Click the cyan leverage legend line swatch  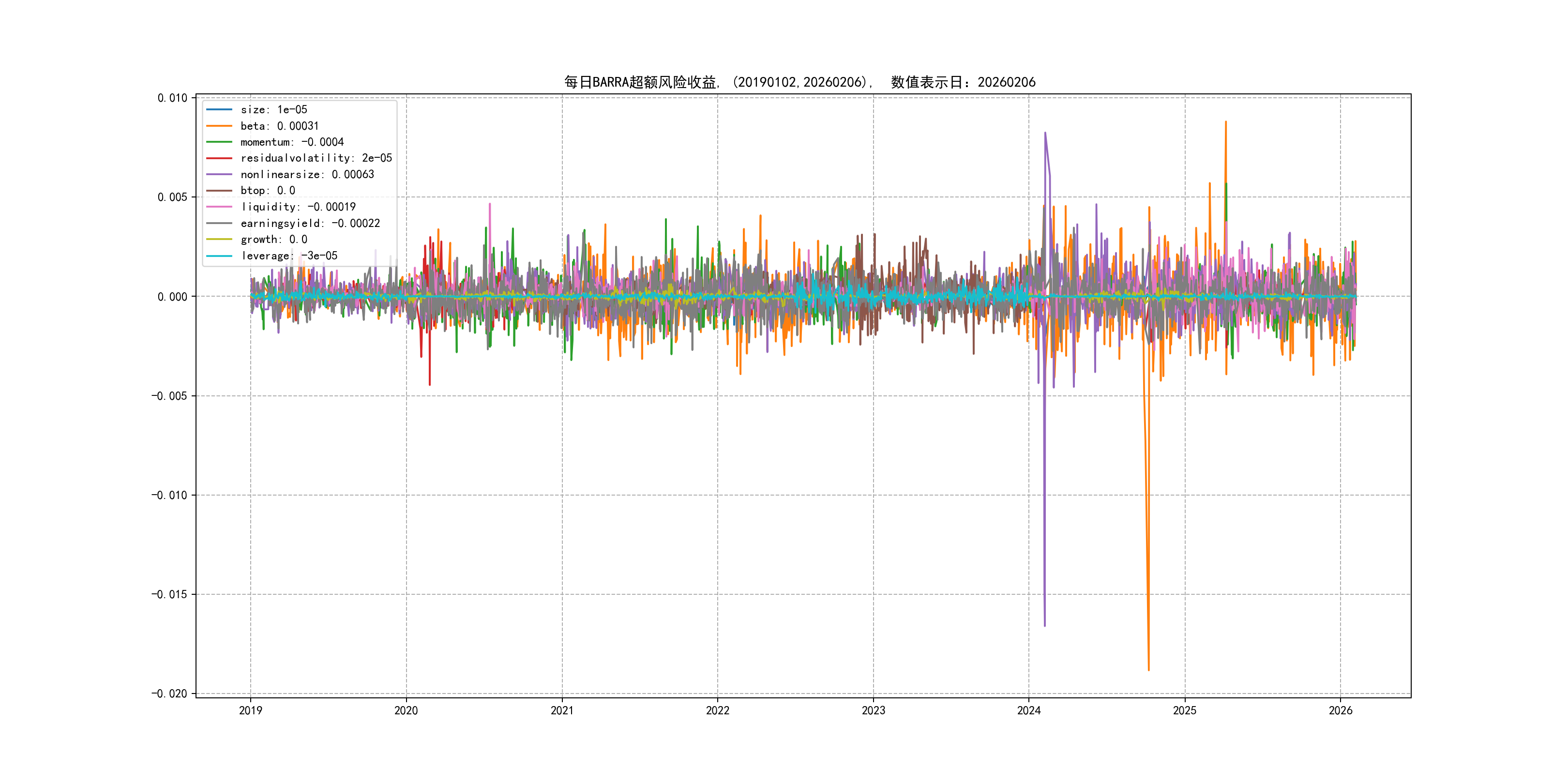(x=219, y=256)
